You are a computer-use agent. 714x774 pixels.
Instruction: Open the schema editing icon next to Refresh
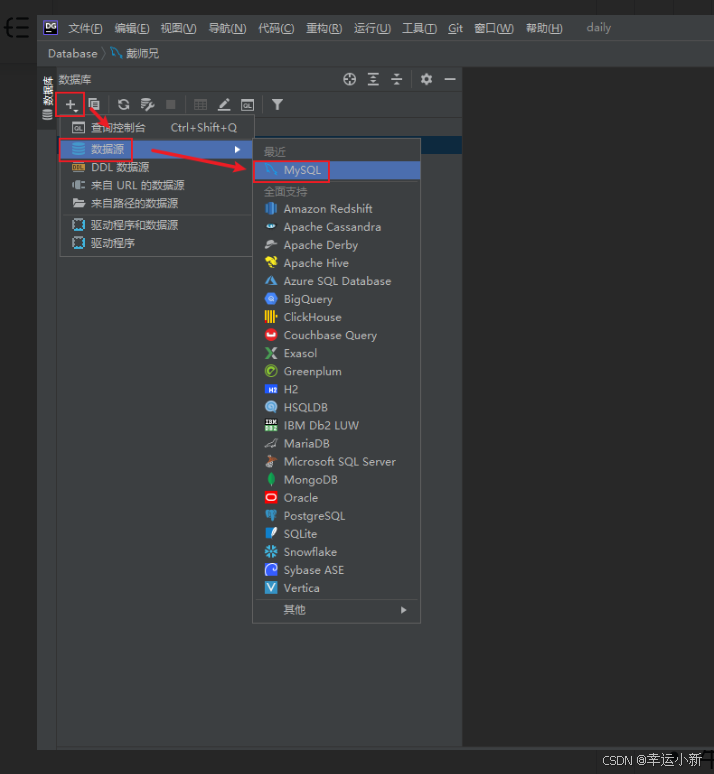(x=147, y=104)
